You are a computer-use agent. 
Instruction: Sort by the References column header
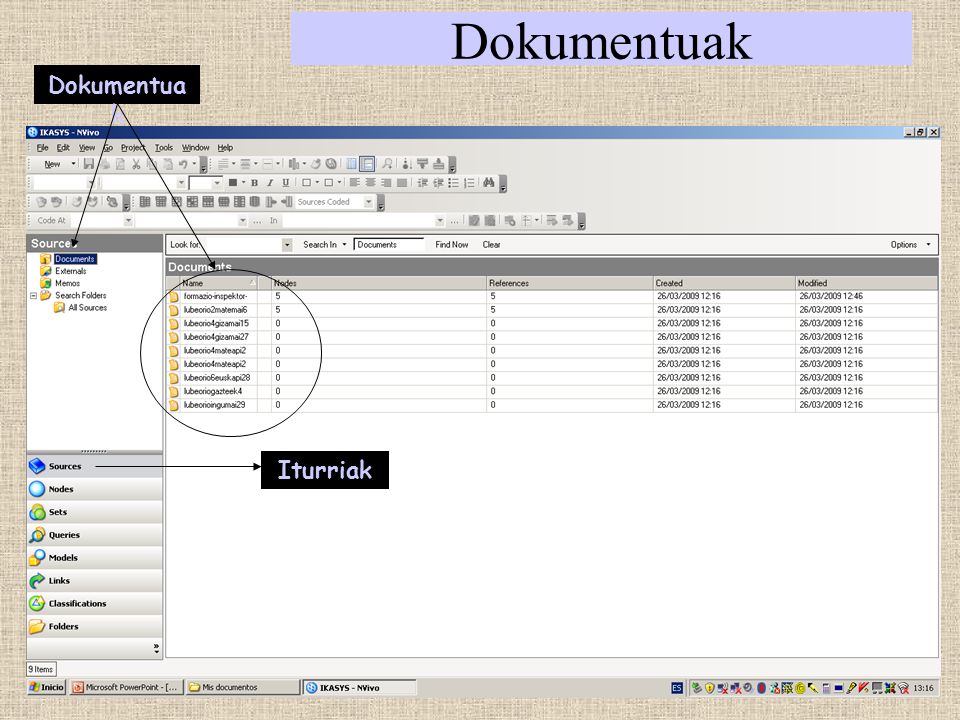click(x=569, y=283)
